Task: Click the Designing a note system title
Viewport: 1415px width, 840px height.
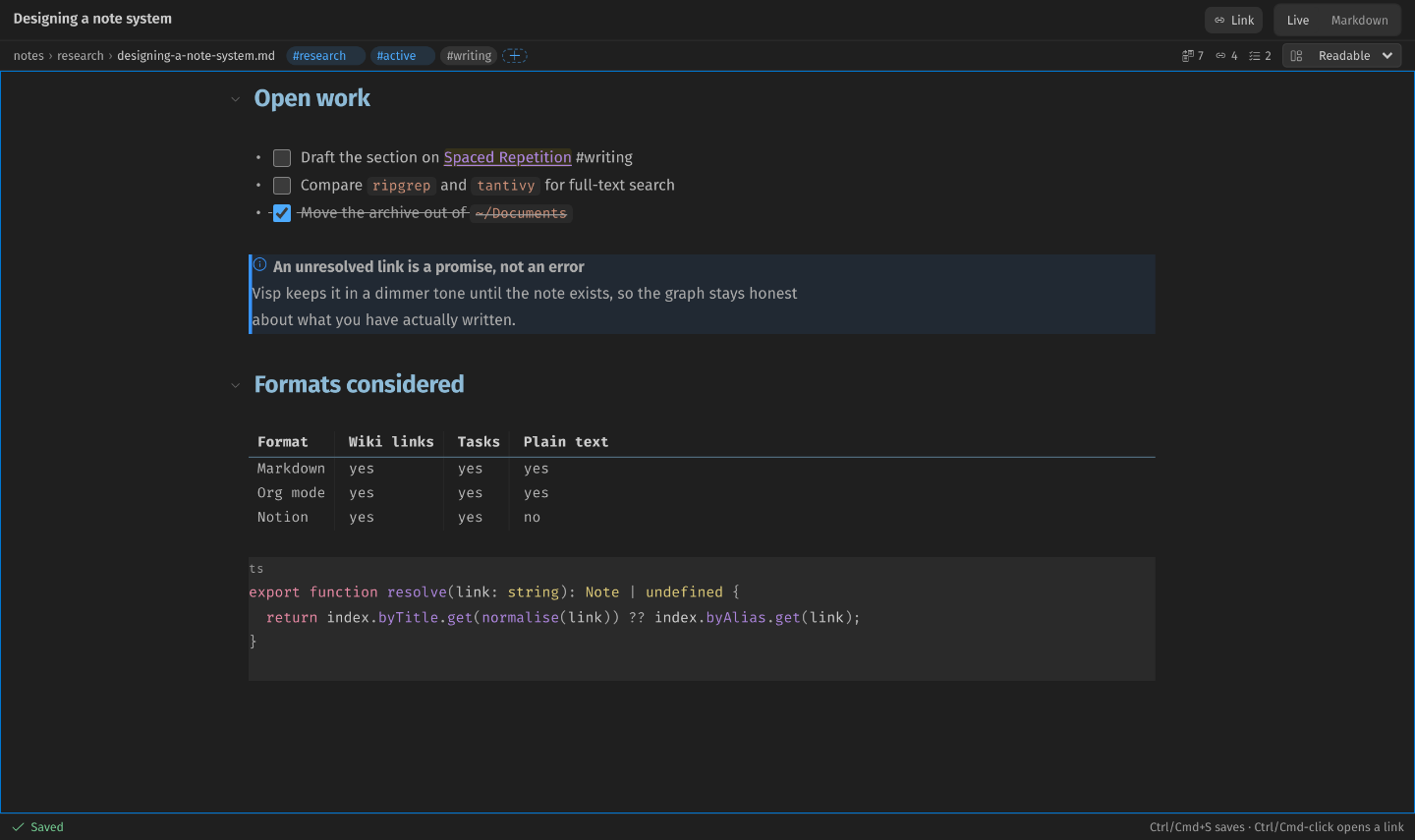Action: 92,19
